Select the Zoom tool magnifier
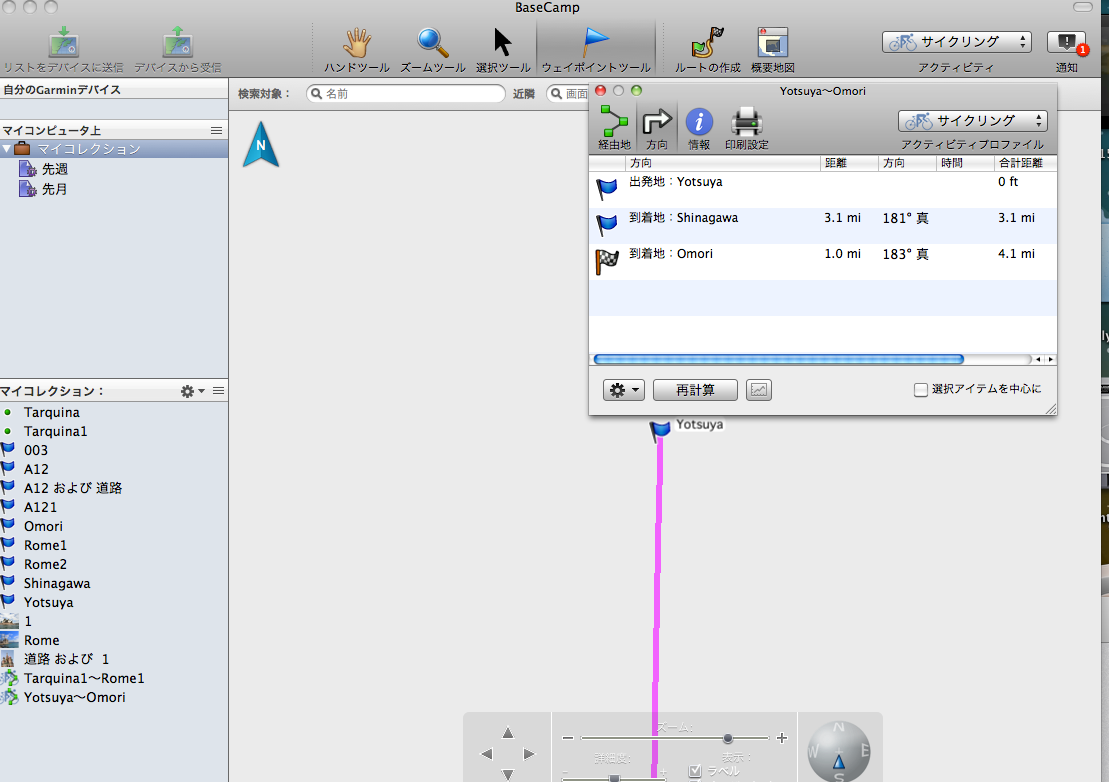 coord(432,42)
